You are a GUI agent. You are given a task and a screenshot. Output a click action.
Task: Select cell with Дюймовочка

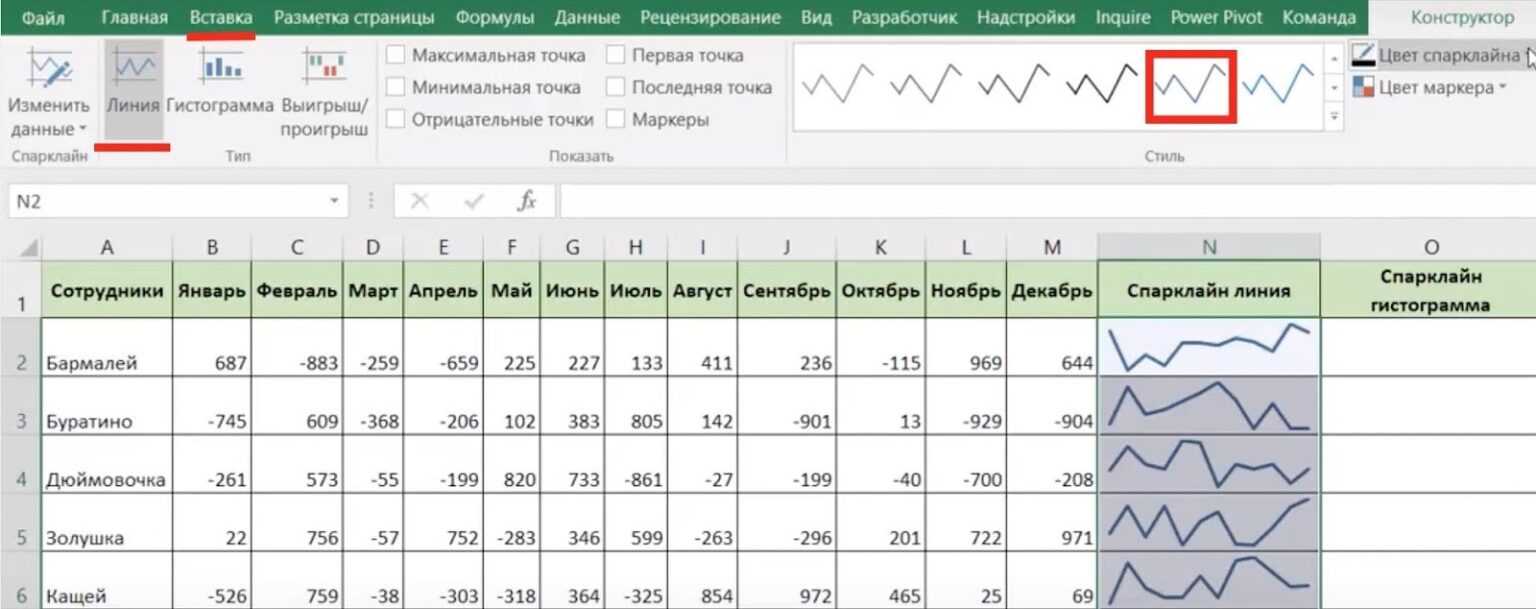[x=106, y=464]
